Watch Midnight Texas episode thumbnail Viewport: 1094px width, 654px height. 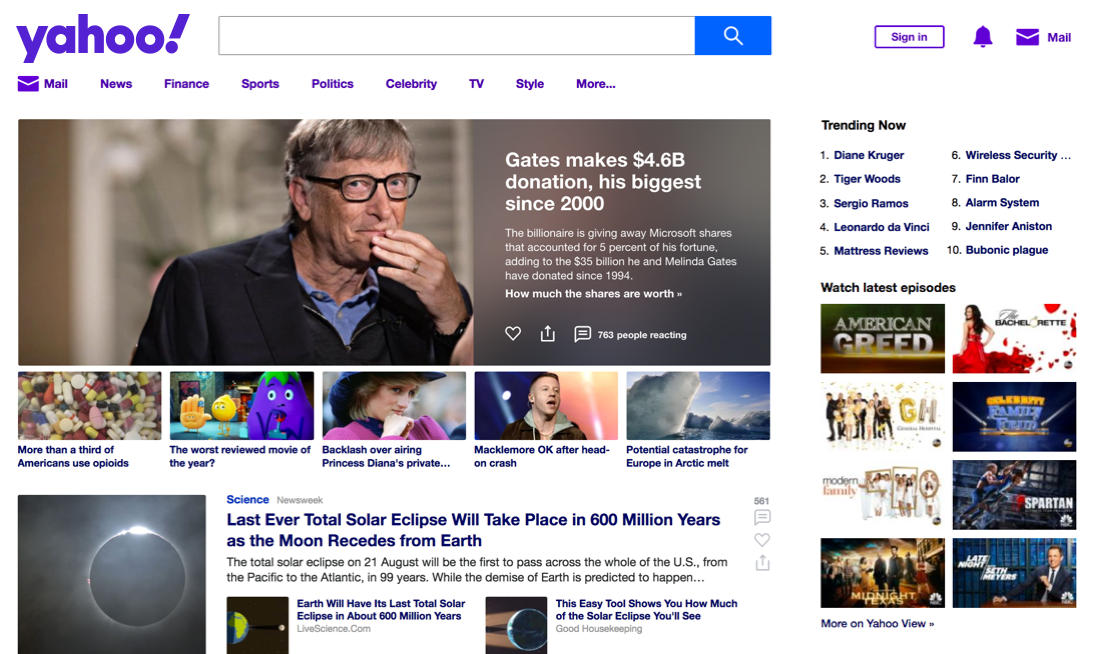click(x=883, y=573)
